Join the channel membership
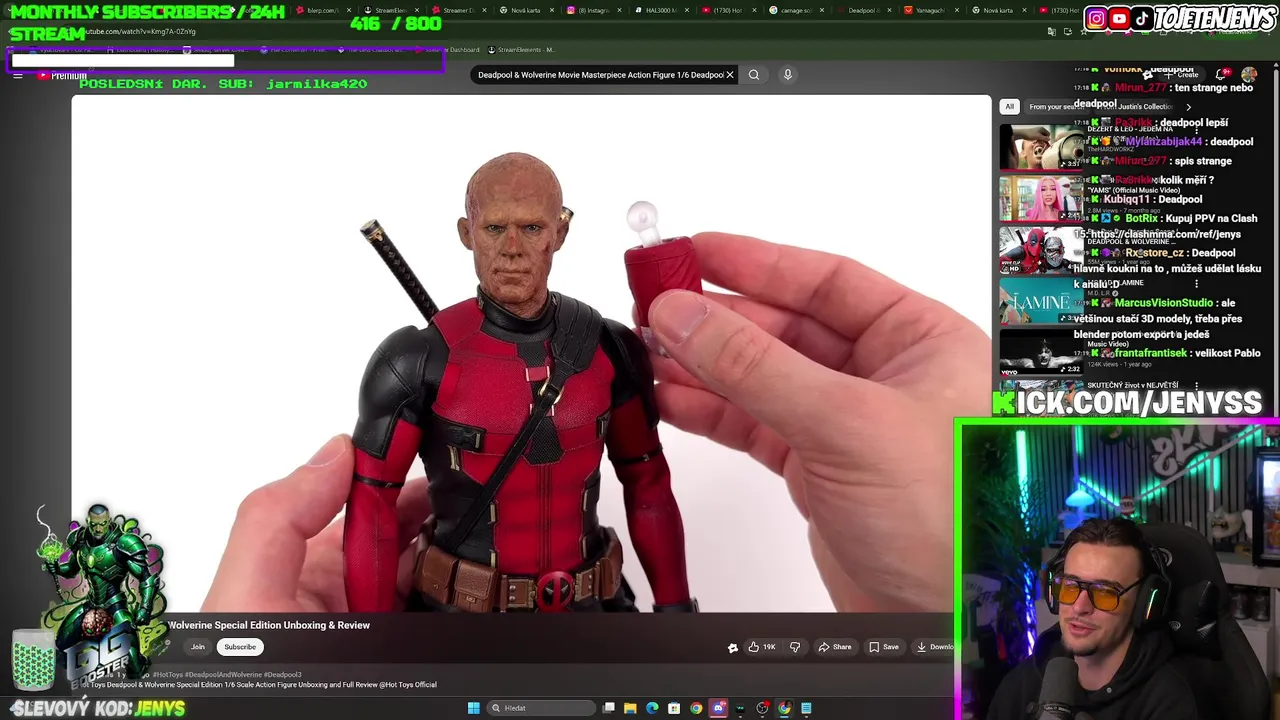The width and height of the screenshot is (1280, 720). click(x=198, y=647)
